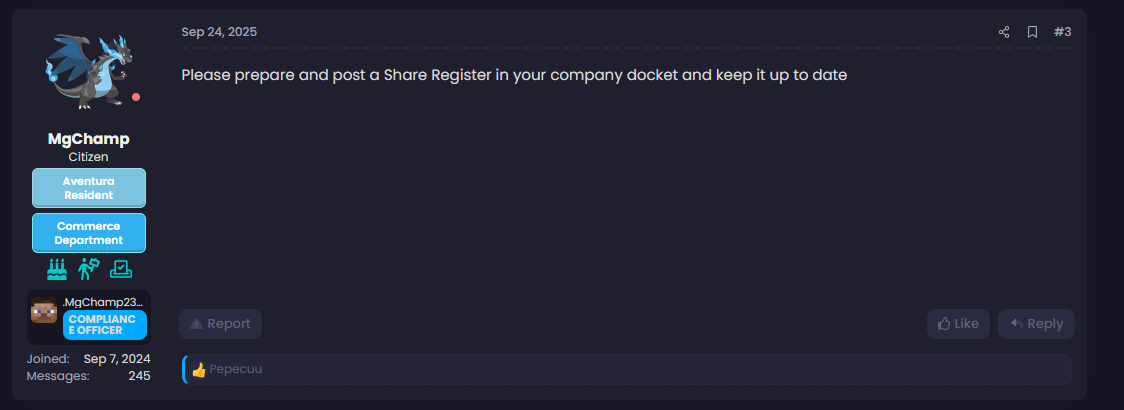Click the Sep 24, 2025 post date

click(219, 32)
